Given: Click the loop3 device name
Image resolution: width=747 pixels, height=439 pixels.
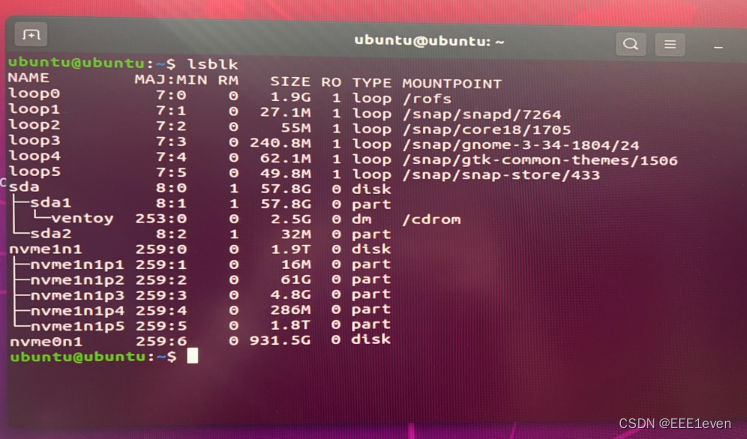Looking at the screenshot, I should (34, 140).
